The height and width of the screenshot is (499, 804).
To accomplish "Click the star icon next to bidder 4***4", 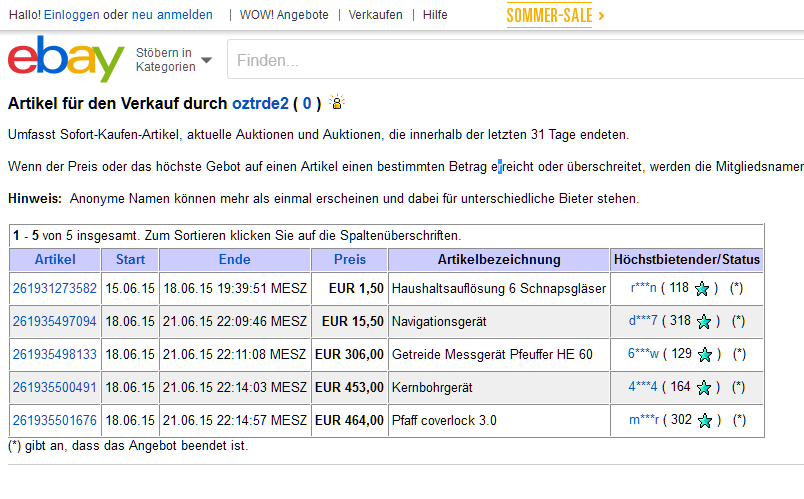I will tap(703, 388).
